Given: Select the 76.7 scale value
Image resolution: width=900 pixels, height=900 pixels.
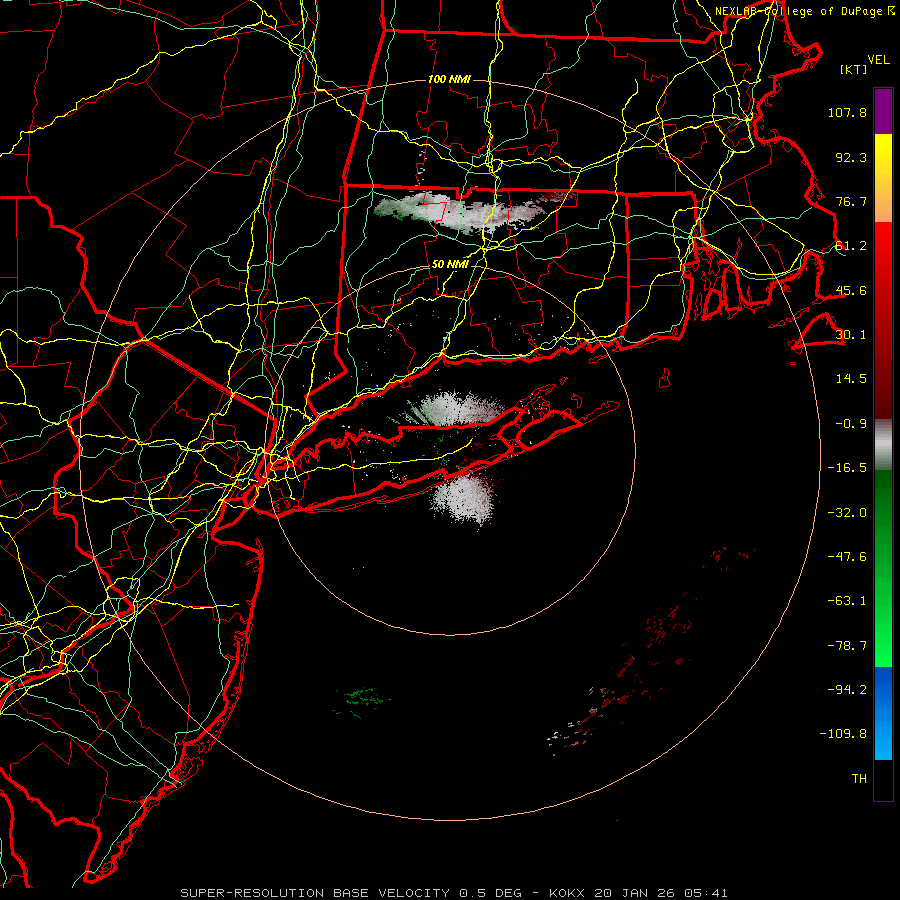Looking at the screenshot, I should click(x=851, y=201).
